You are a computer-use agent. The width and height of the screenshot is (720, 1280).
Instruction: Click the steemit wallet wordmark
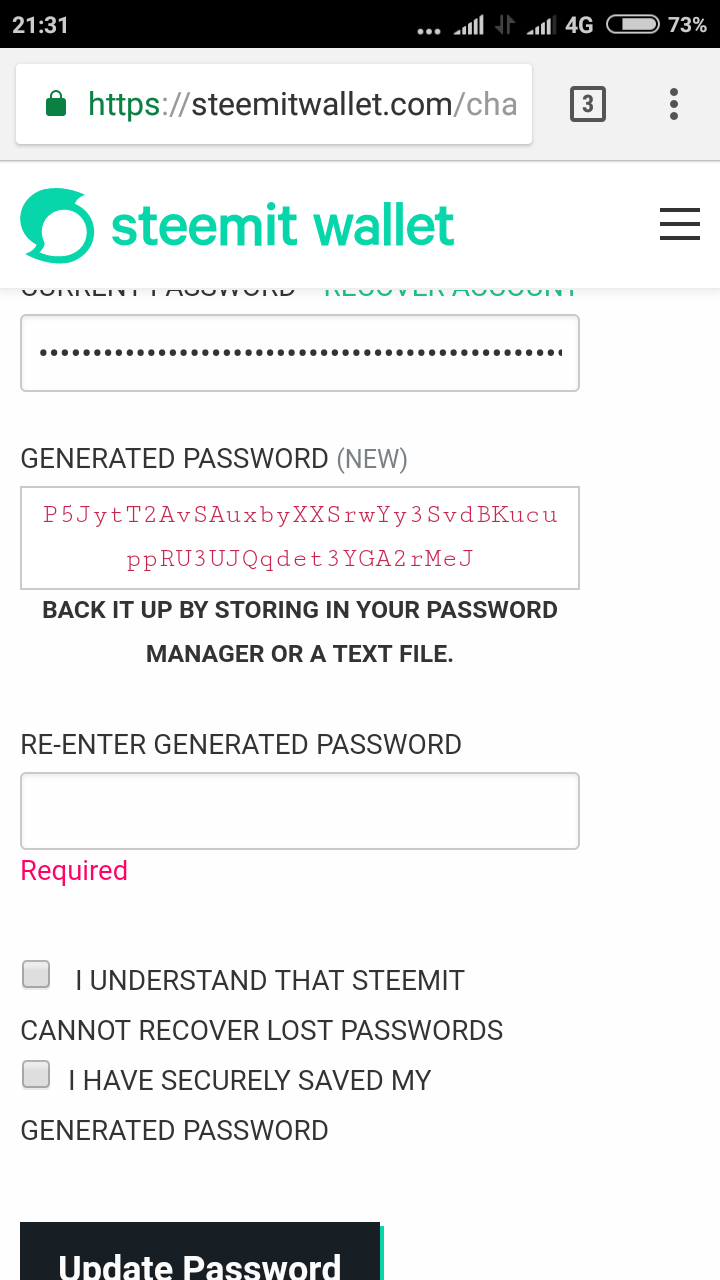(x=282, y=226)
